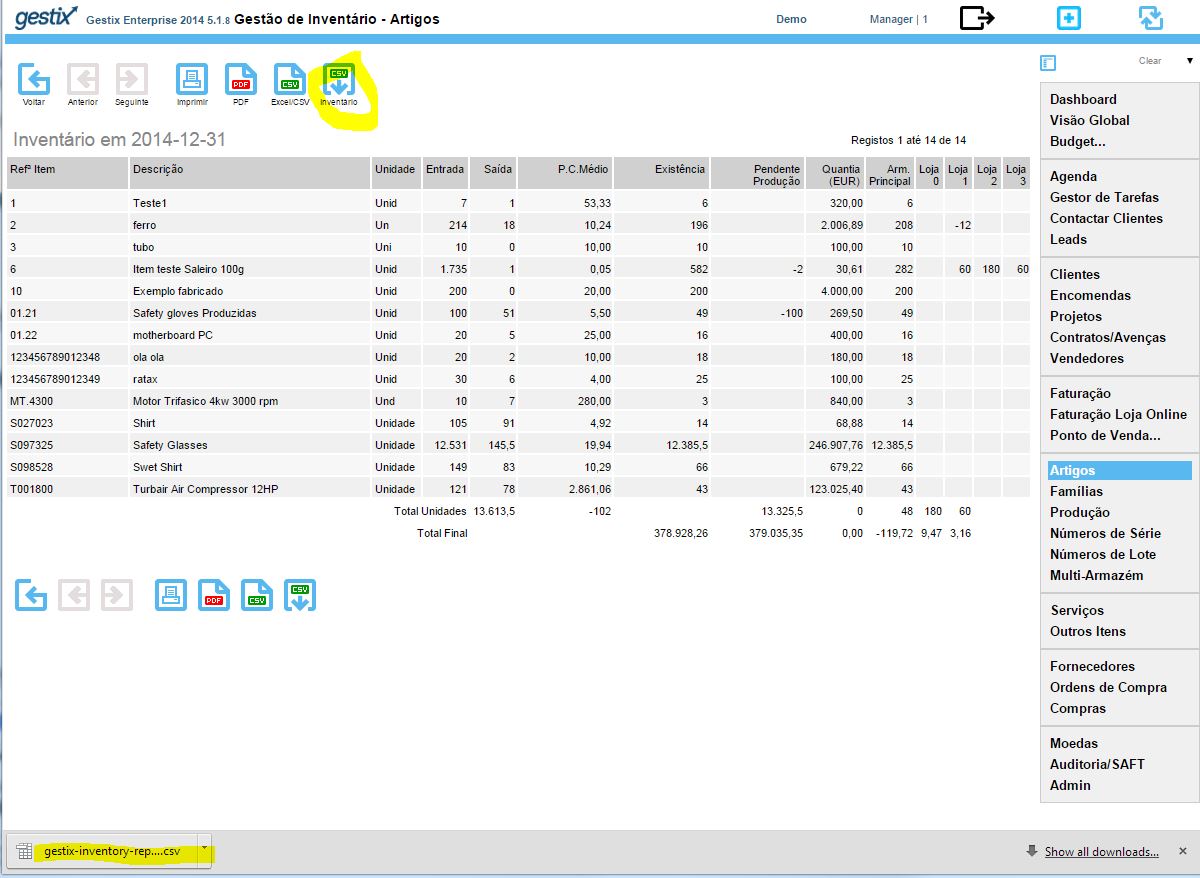Open Faturação in sidebar menu
This screenshot has height=878, width=1200.
pos(1080,393)
